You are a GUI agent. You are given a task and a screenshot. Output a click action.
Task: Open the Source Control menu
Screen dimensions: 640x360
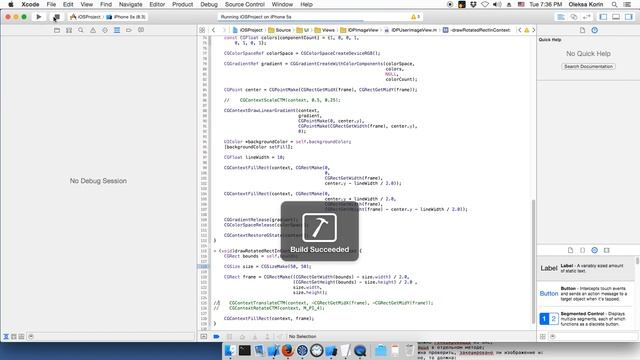(245, 4)
